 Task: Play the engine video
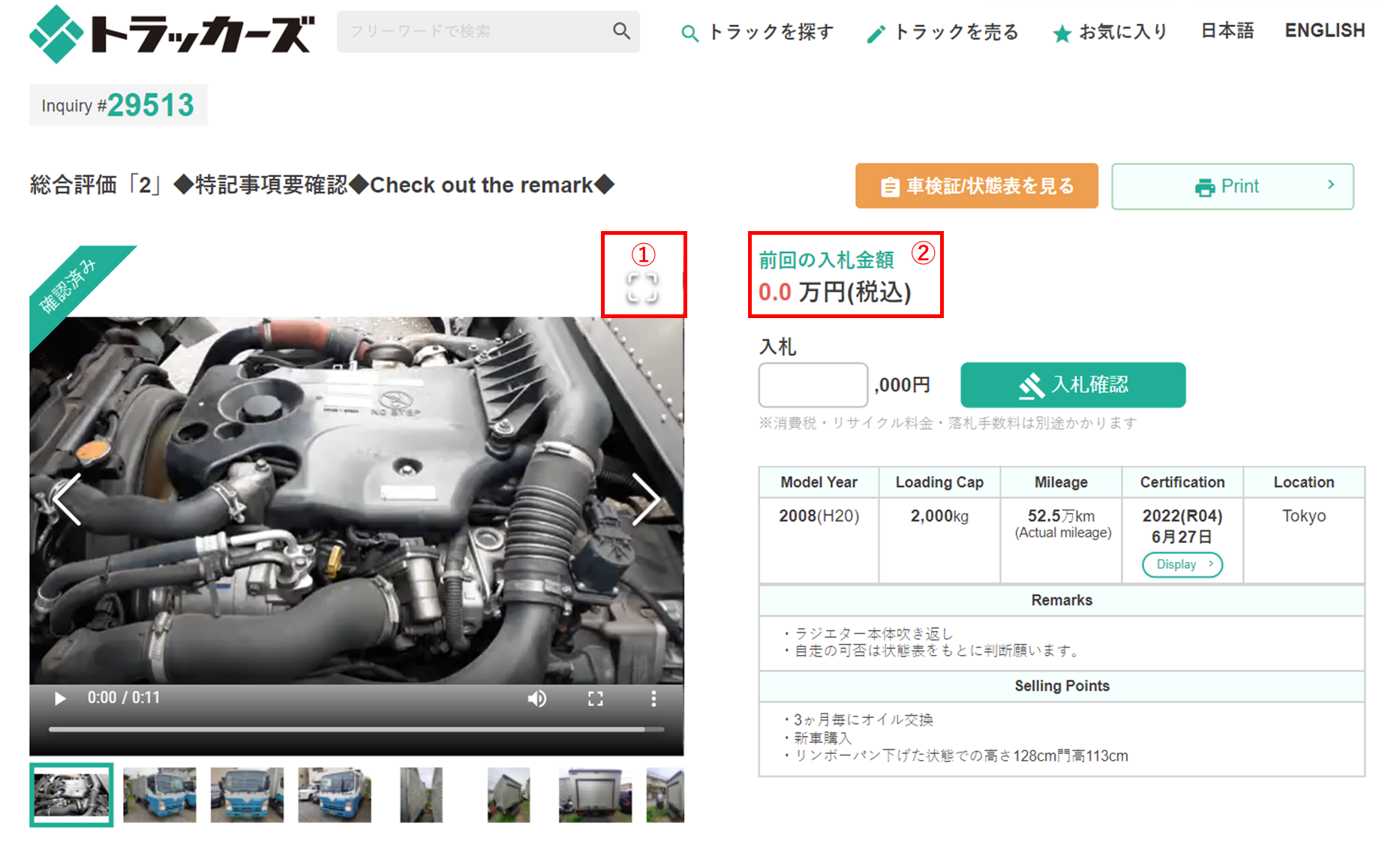click(x=60, y=698)
